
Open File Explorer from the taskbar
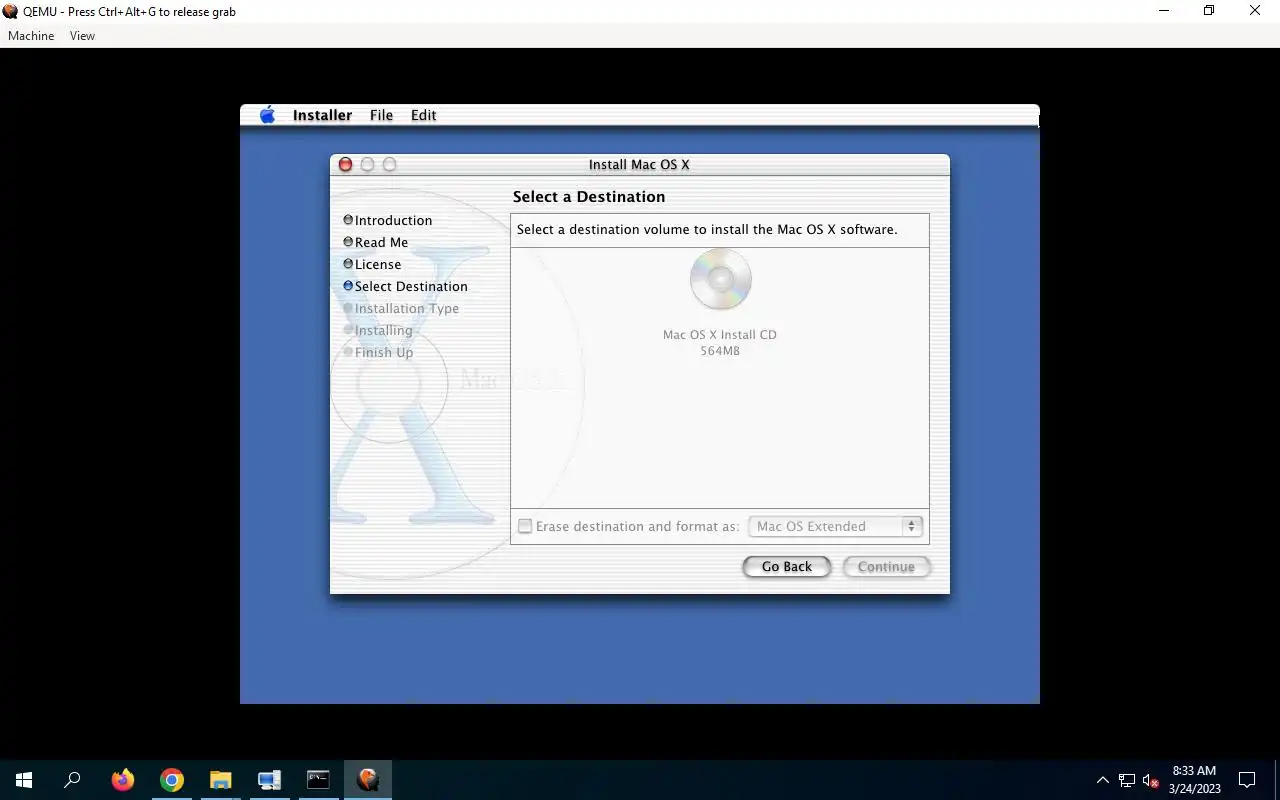[x=220, y=780]
